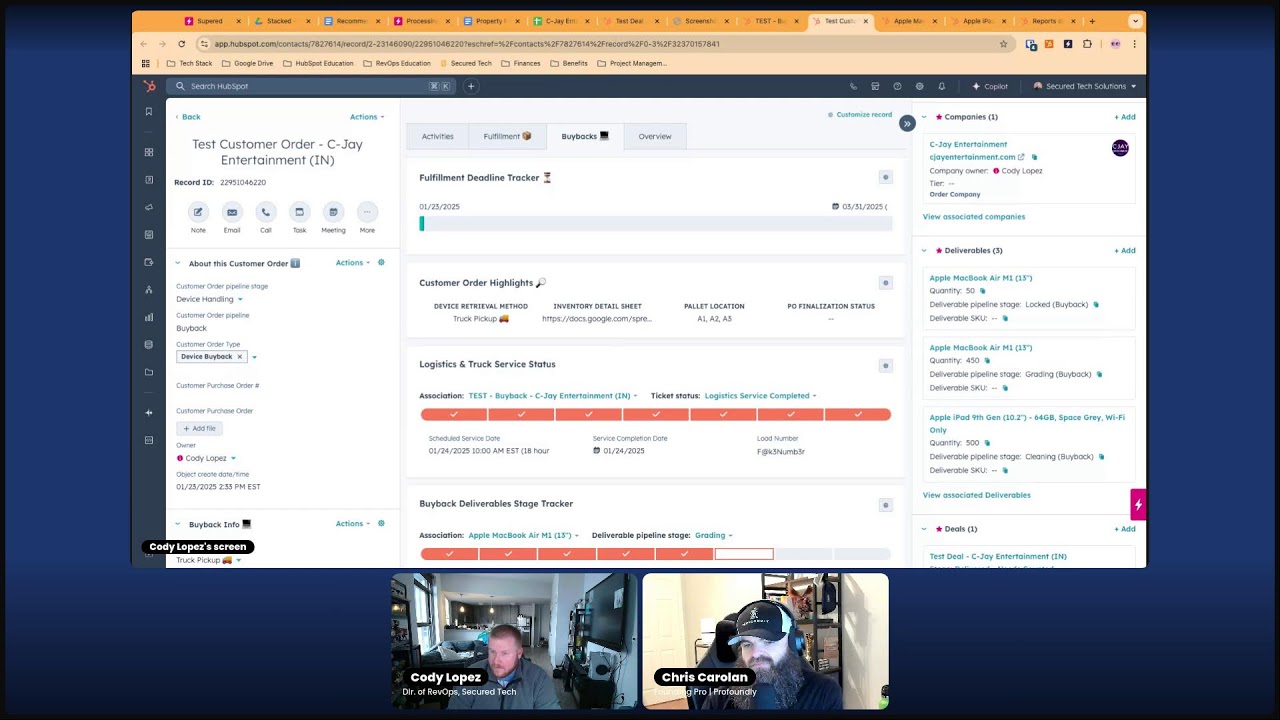Image resolution: width=1280 pixels, height=720 pixels.
Task: Switch to the Reports browser tab
Action: pos(1048,21)
